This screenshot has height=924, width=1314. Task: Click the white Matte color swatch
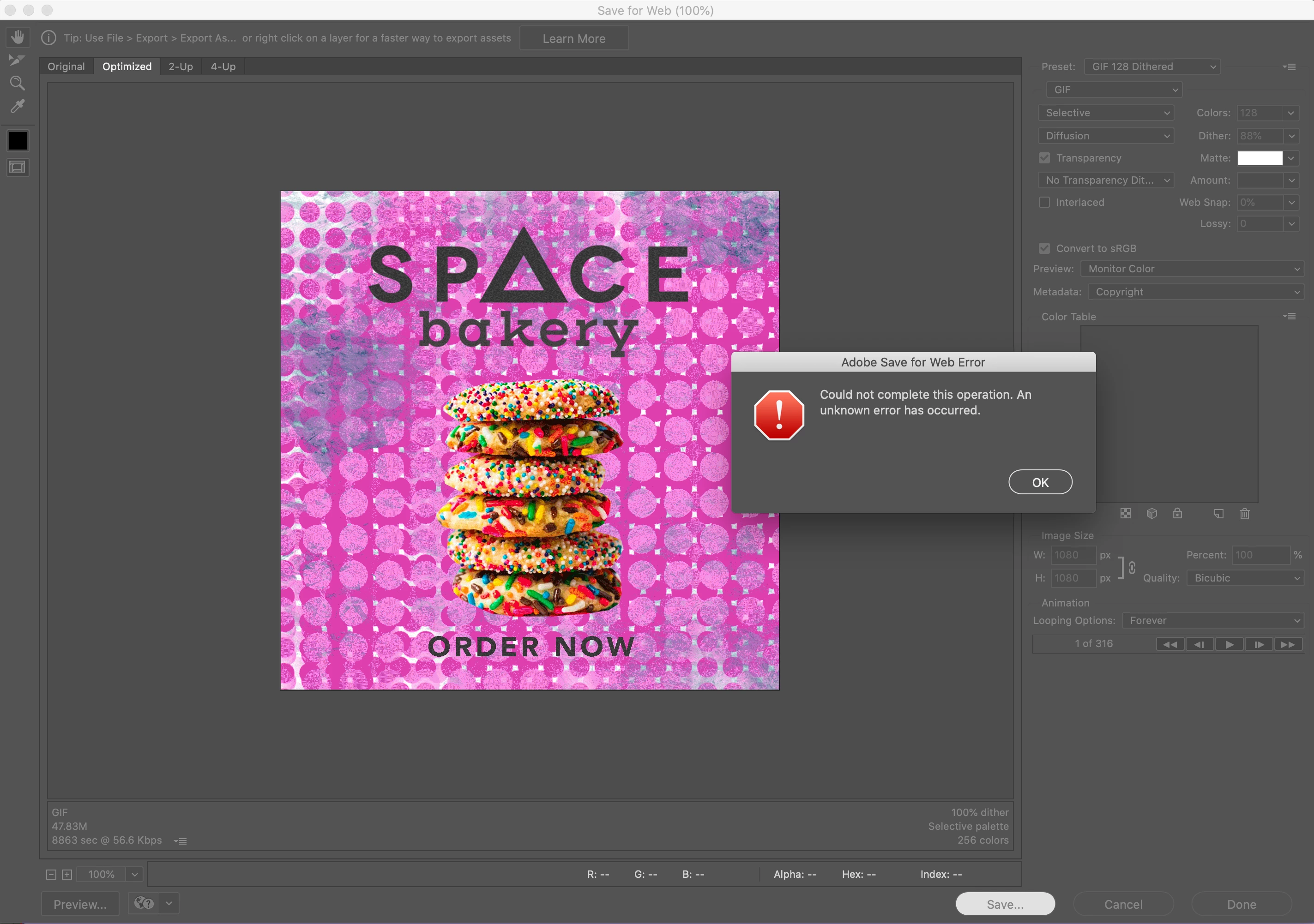1260,158
